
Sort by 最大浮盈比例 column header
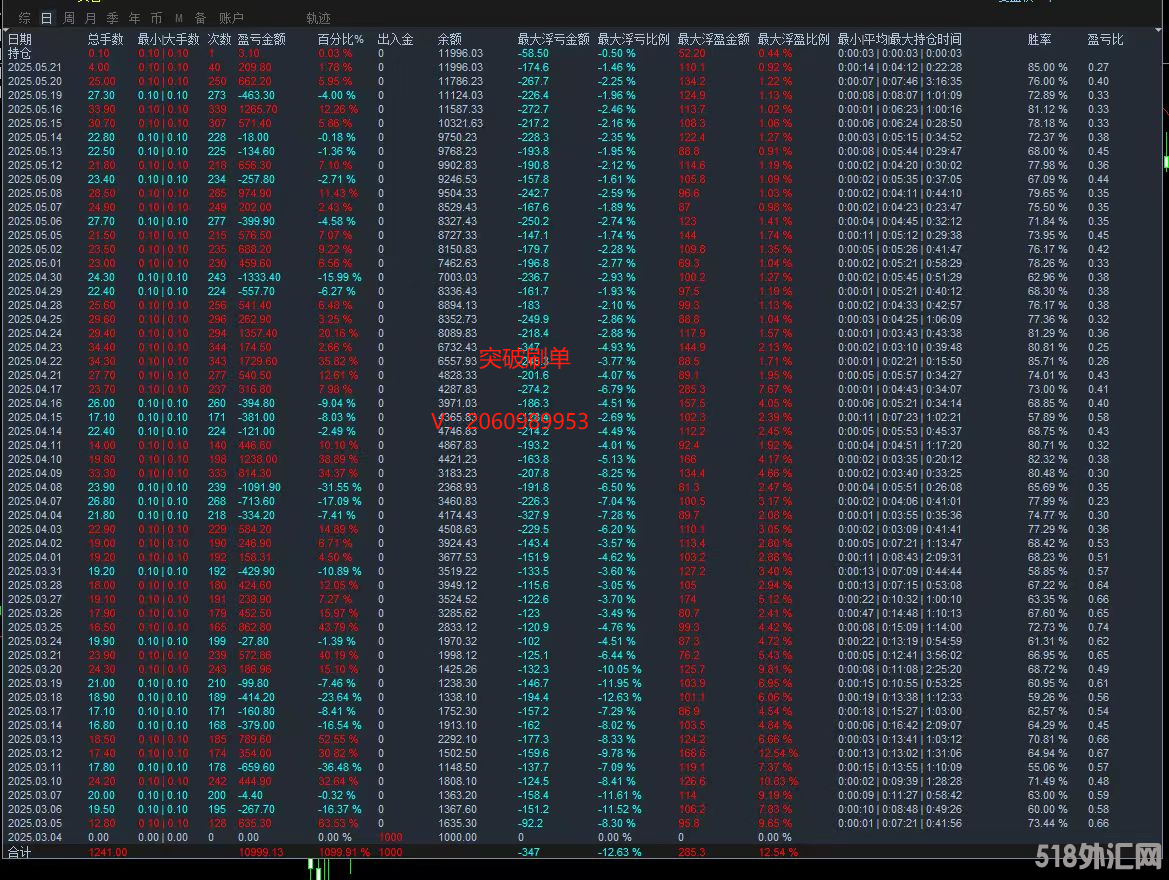click(x=793, y=39)
